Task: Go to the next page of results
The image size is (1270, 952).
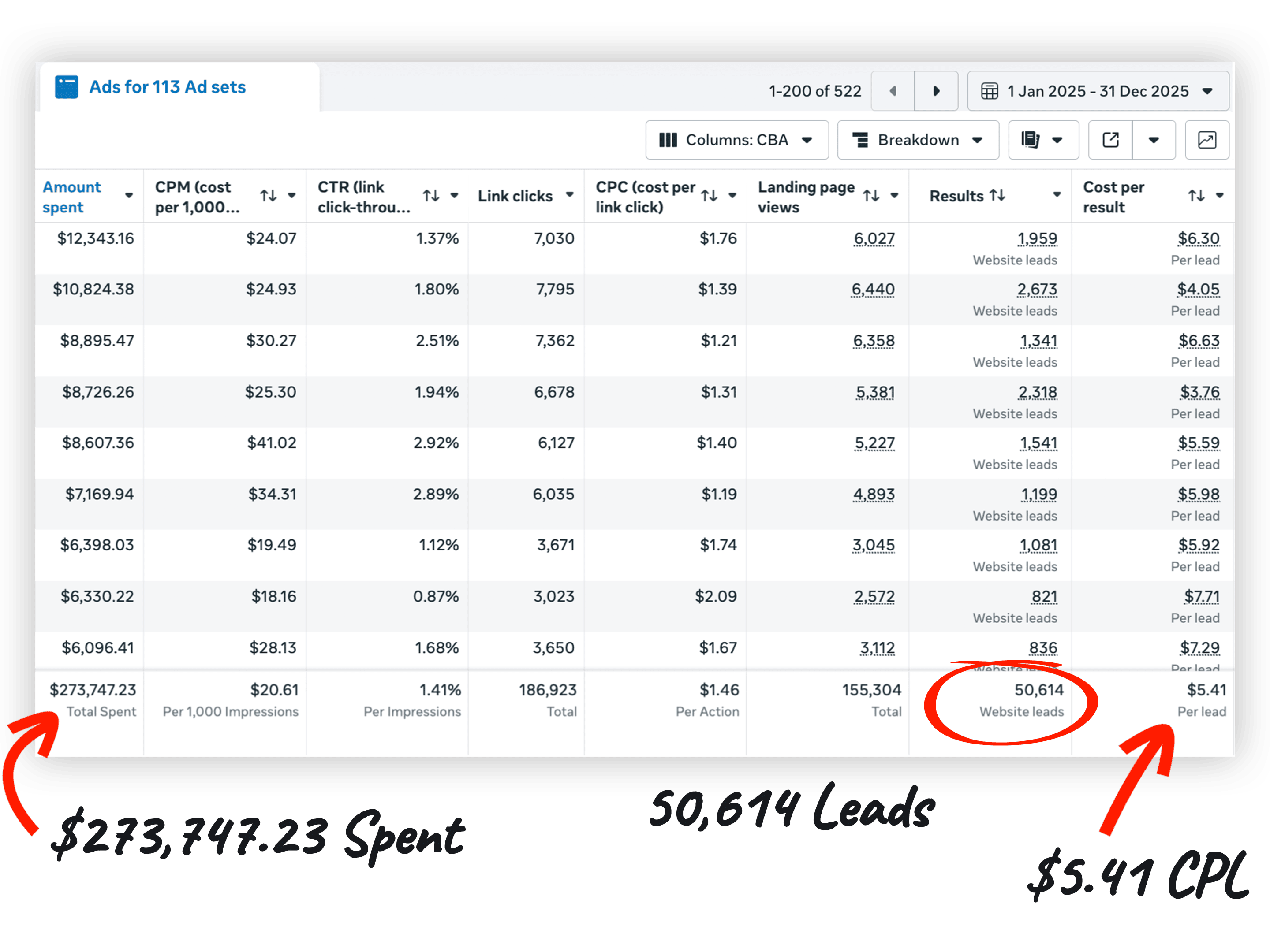Action: [936, 91]
